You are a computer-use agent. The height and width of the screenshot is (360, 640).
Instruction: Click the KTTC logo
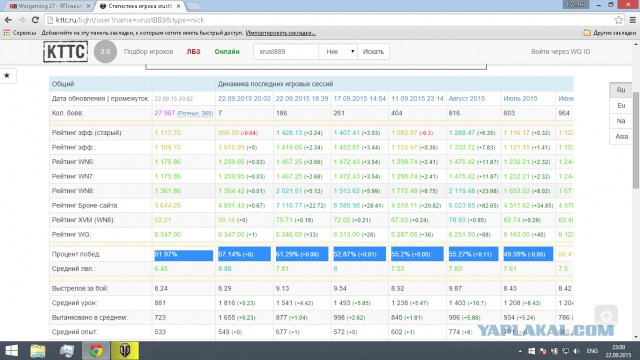point(66,52)
